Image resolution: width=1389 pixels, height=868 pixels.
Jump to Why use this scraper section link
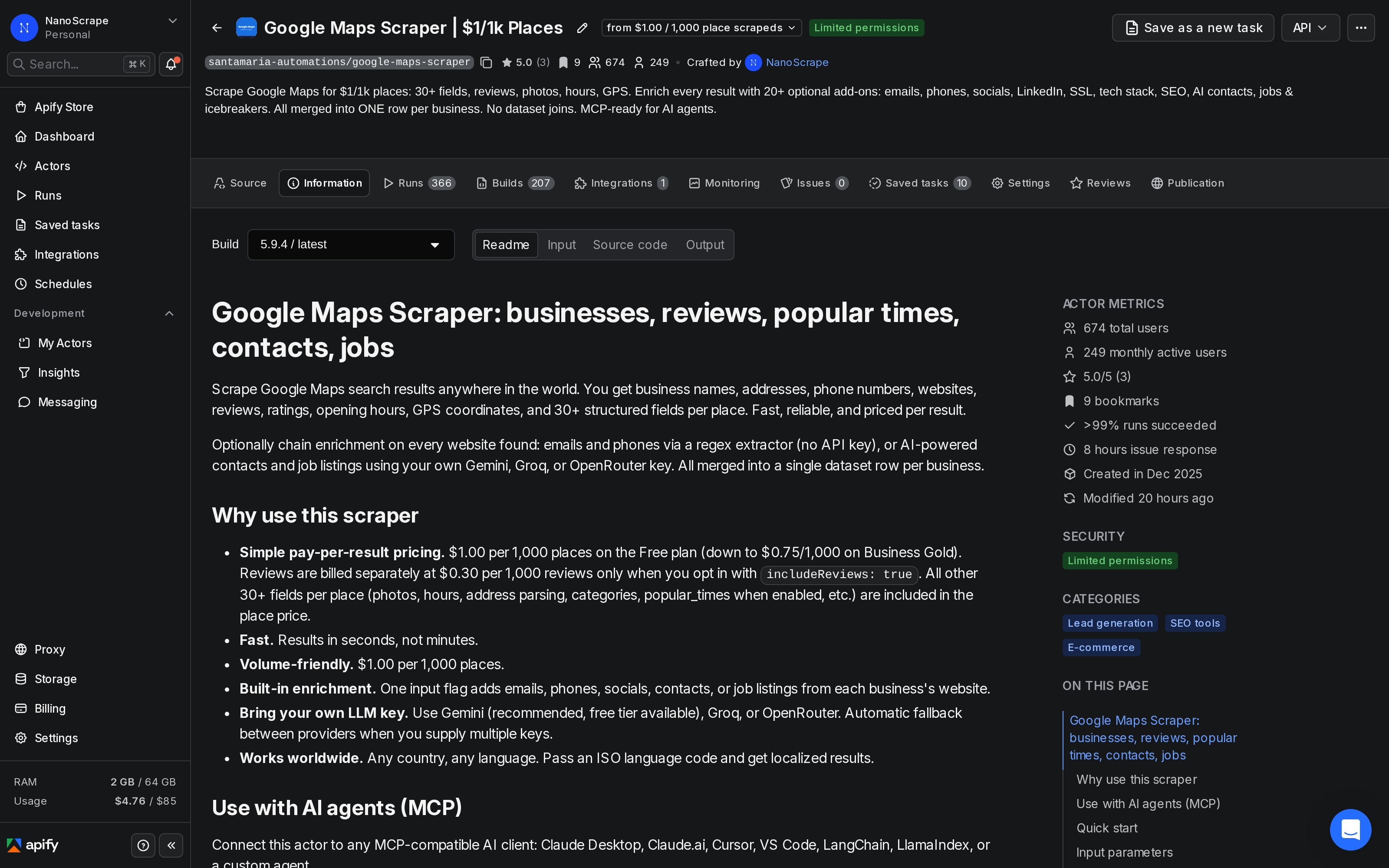(x=1136, y=779)
